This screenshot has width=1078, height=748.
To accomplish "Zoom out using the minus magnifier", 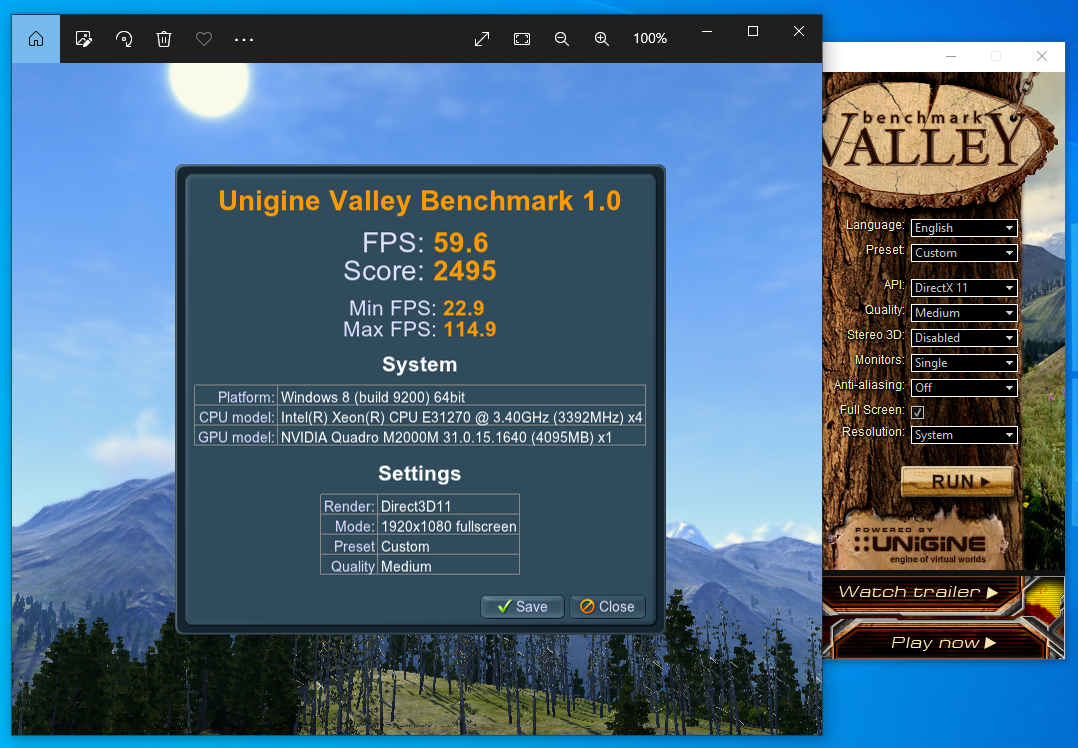I will [562, 39].
